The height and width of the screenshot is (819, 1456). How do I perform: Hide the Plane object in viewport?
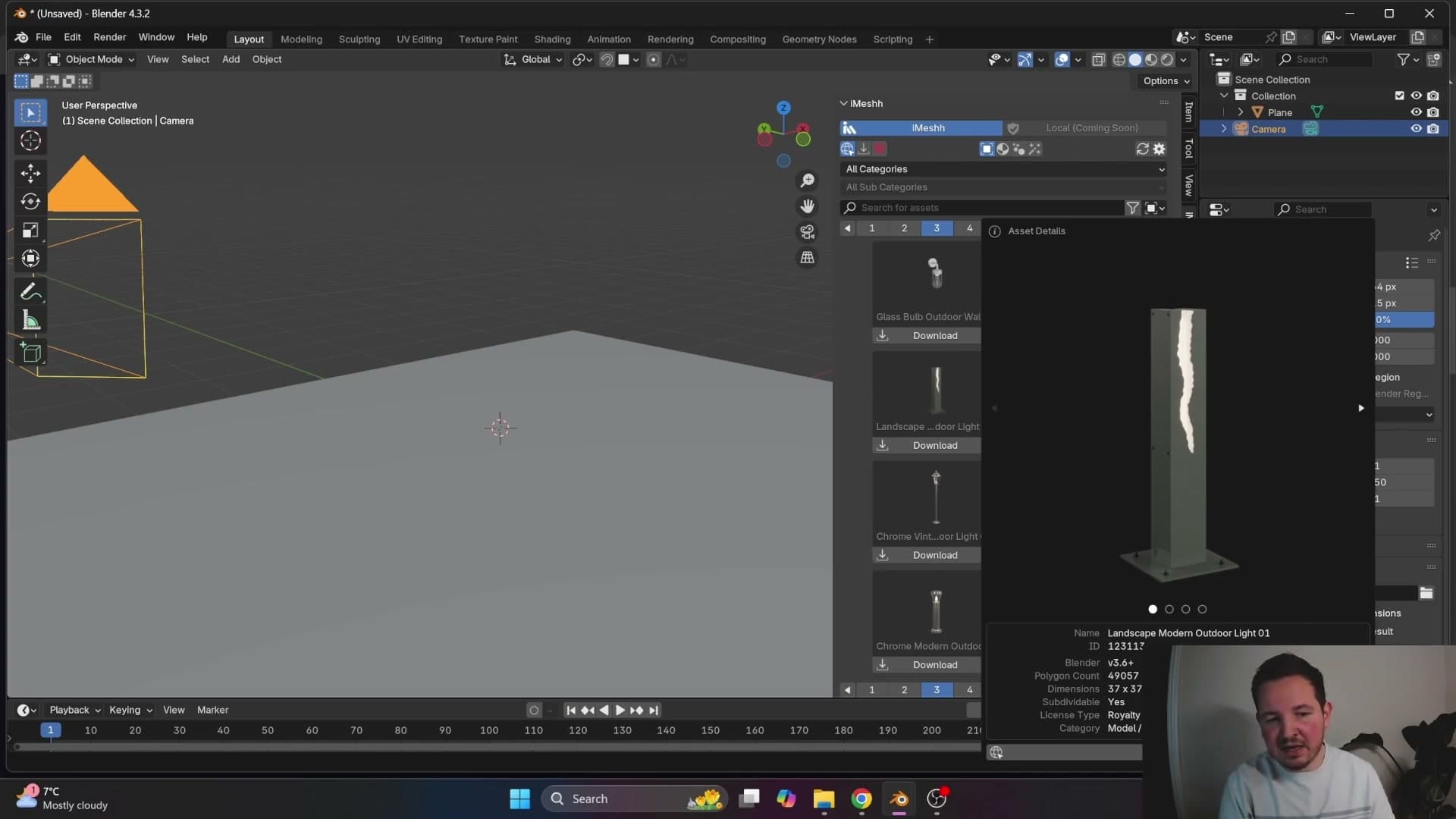(1416, 112)
